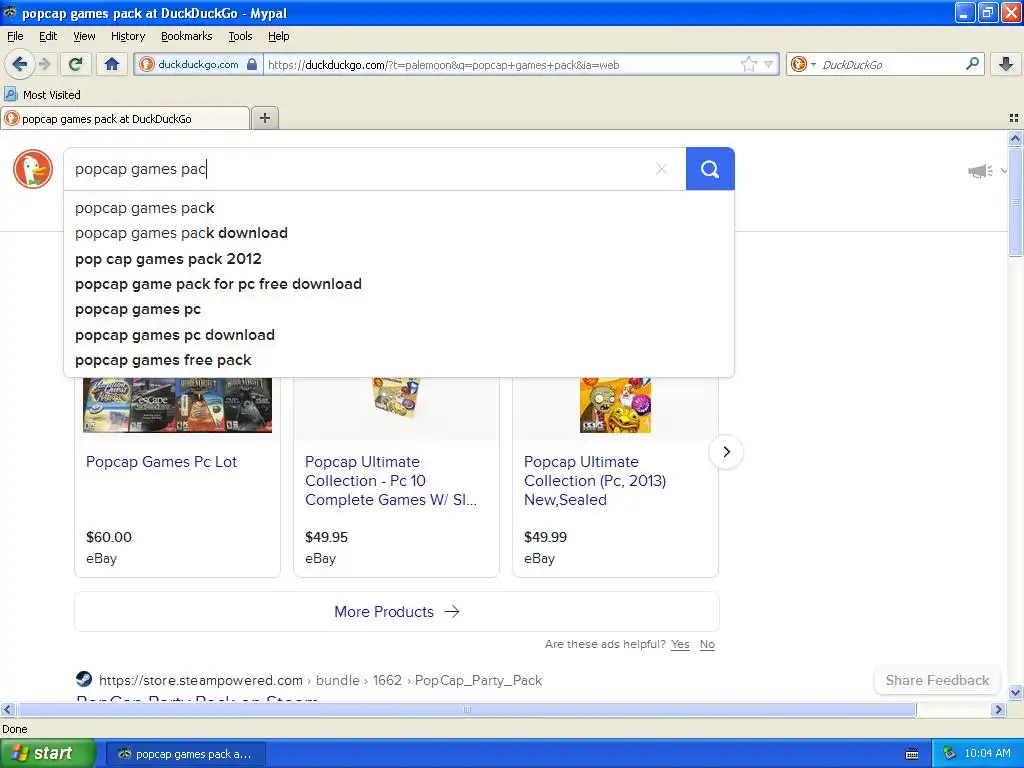This screenshot has height=768, width=1024.
Task: Submit search with blue magnifier button
Action: 710,169
